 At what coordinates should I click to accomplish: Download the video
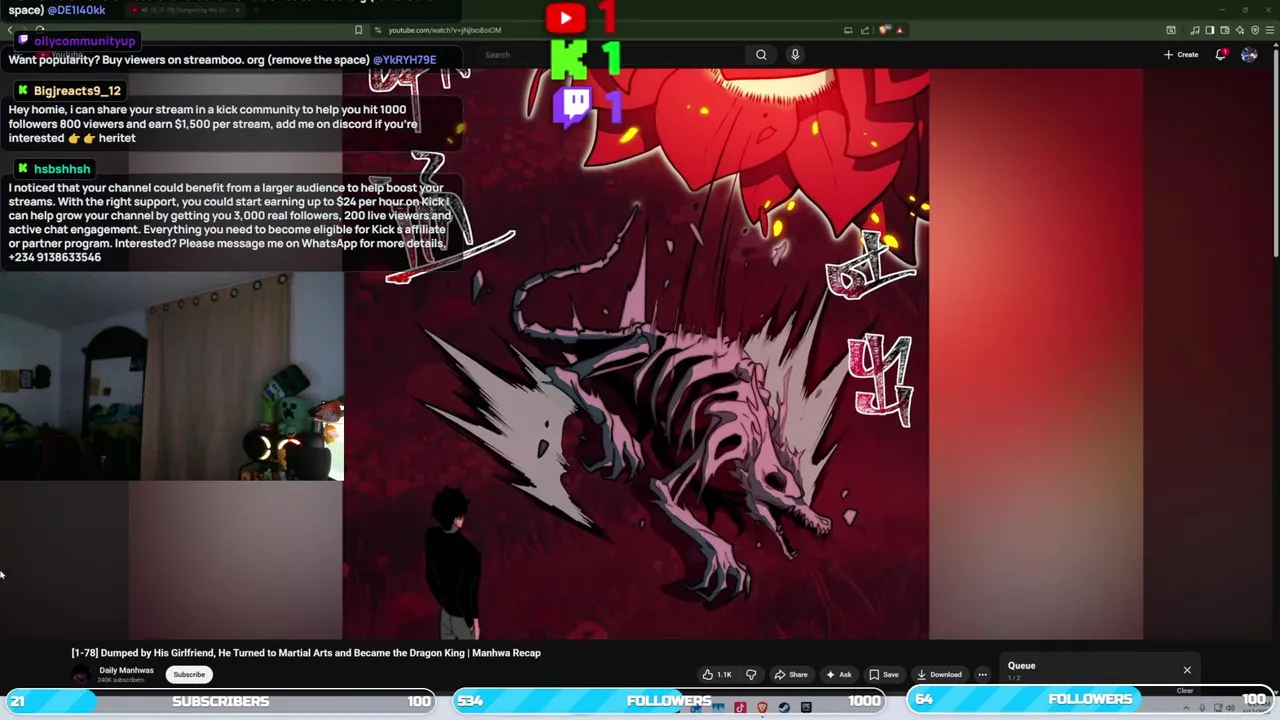point(939,675)
